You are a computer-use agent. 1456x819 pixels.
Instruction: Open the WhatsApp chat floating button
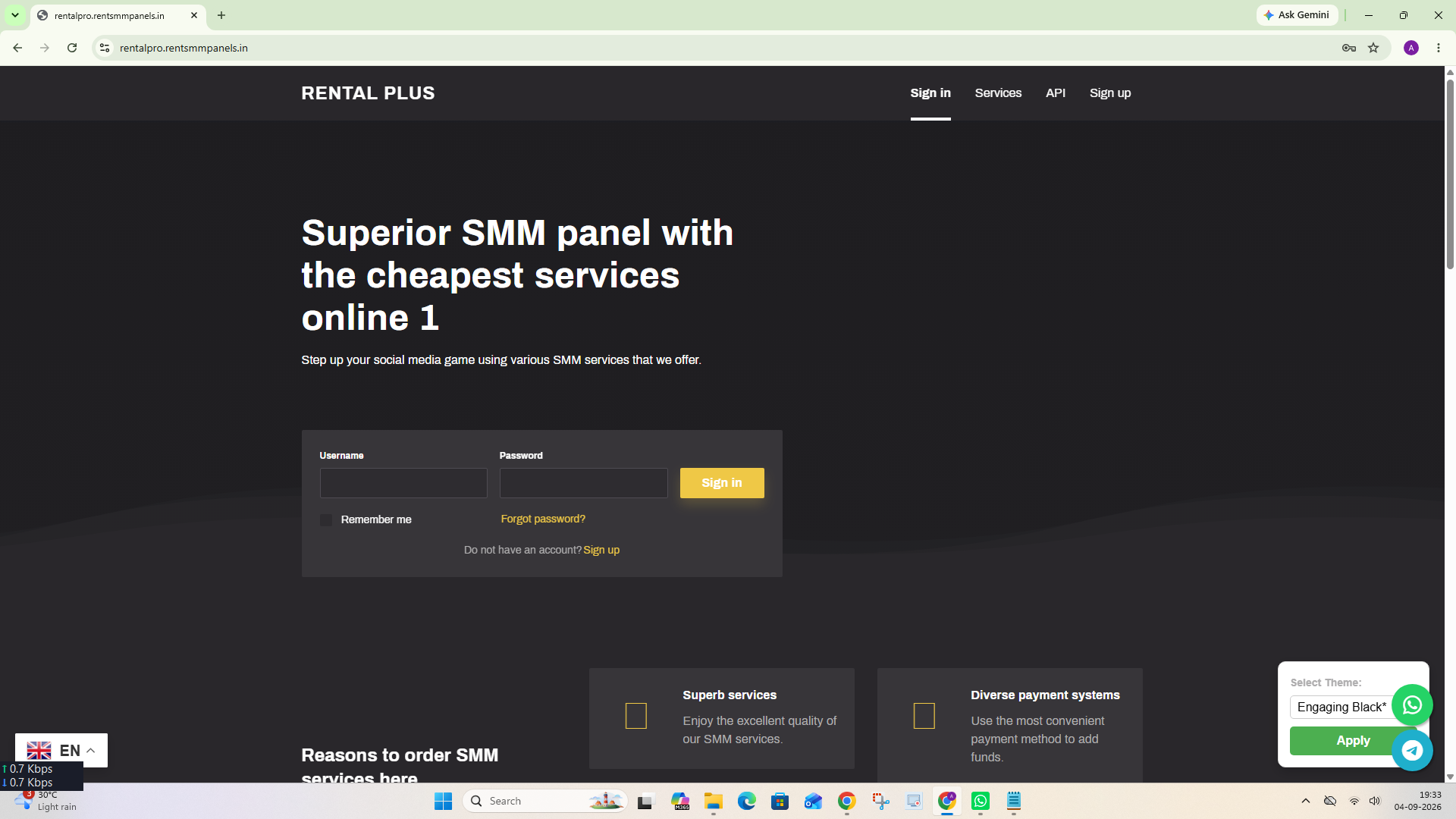(x=1412, y=705)
